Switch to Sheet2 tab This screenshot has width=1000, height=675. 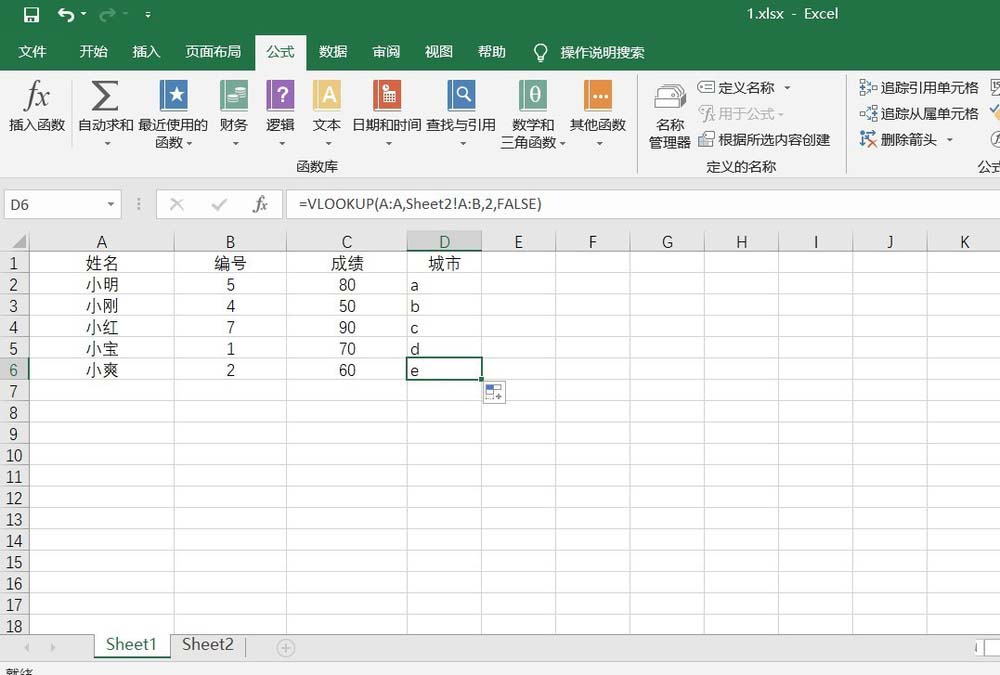click(208, 644)
